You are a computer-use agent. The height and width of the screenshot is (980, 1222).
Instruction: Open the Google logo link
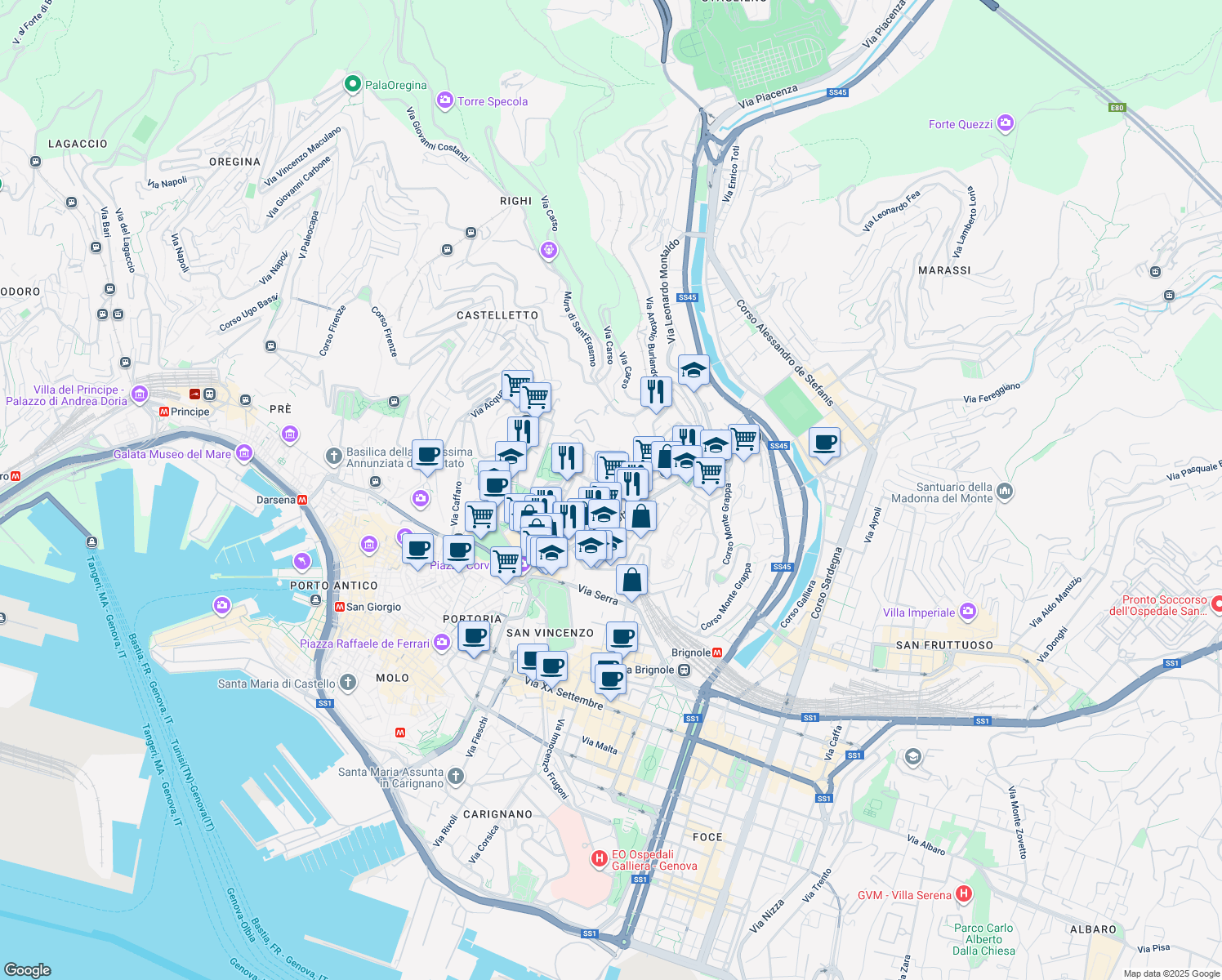pos(27,969)
